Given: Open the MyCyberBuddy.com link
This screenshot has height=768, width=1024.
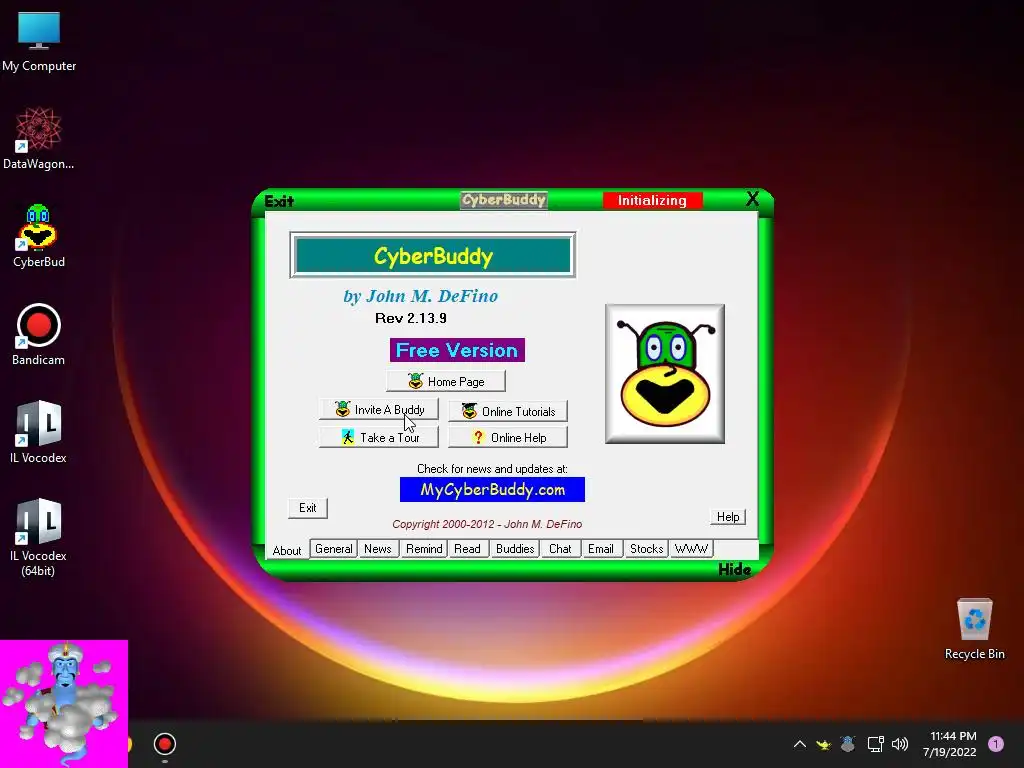Looking at the screenshot, I should [492, 490].
